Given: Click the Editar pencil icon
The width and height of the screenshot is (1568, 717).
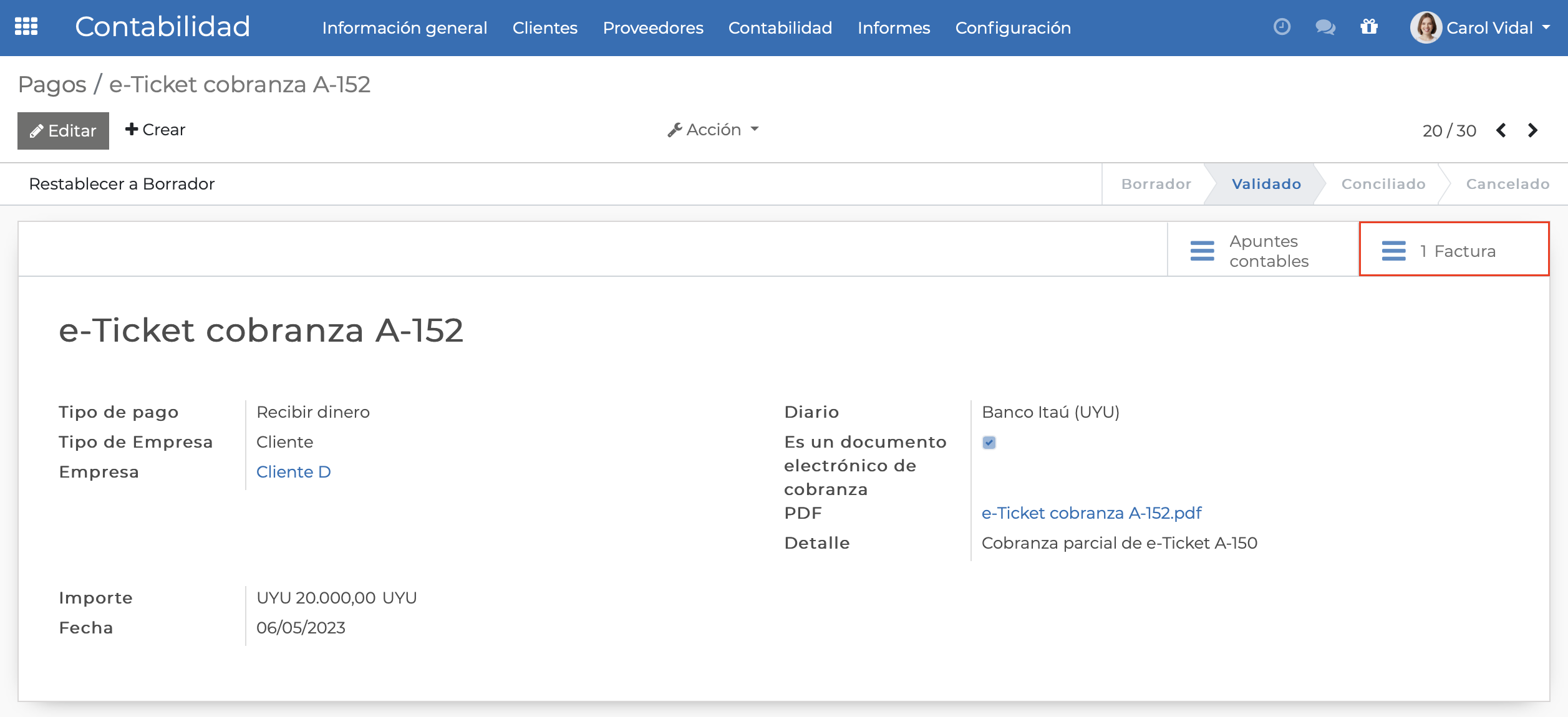Looking at the screenshot, I should (x=37, y=130).
